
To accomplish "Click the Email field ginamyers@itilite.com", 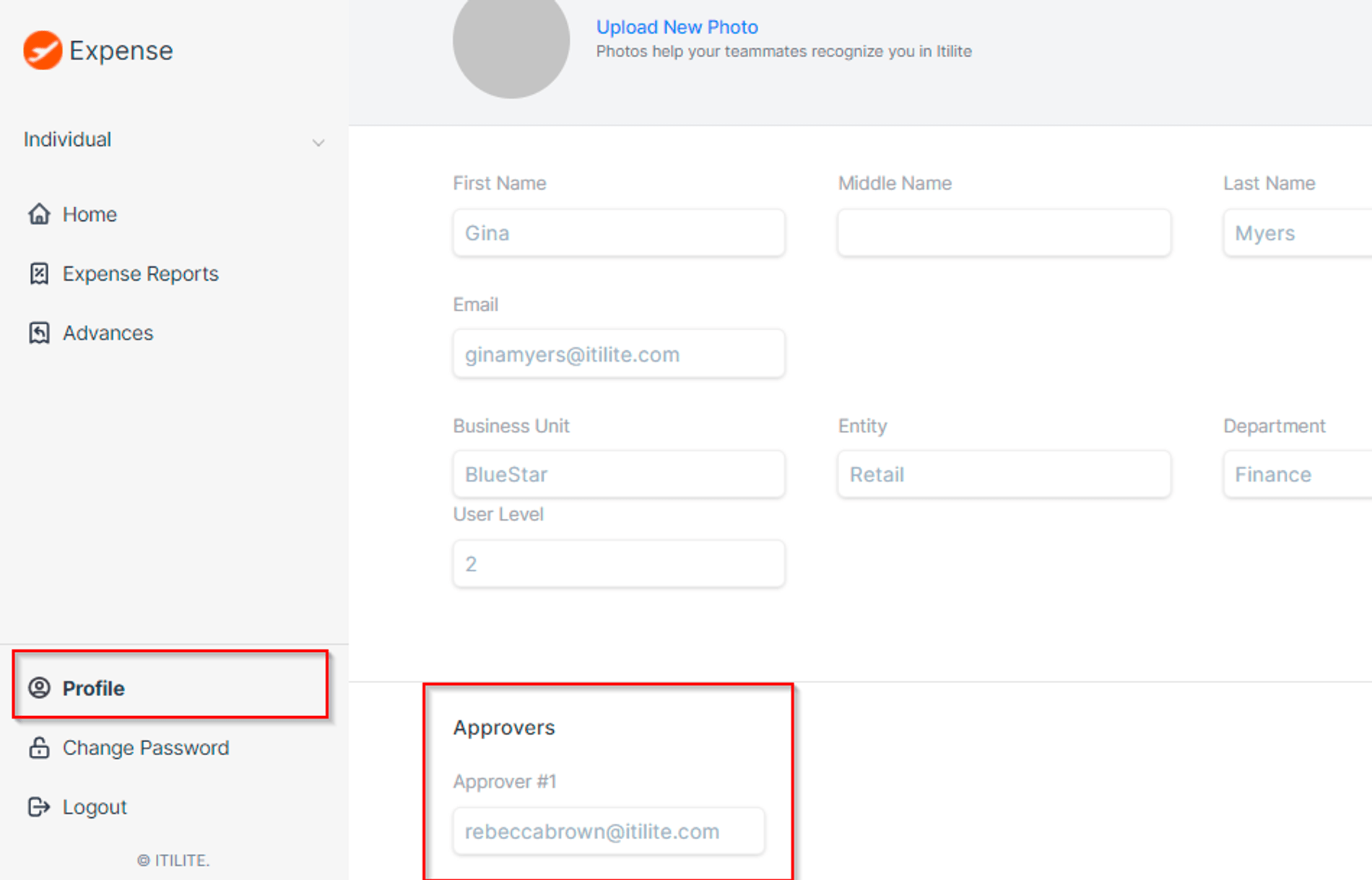I will [619, 354].
